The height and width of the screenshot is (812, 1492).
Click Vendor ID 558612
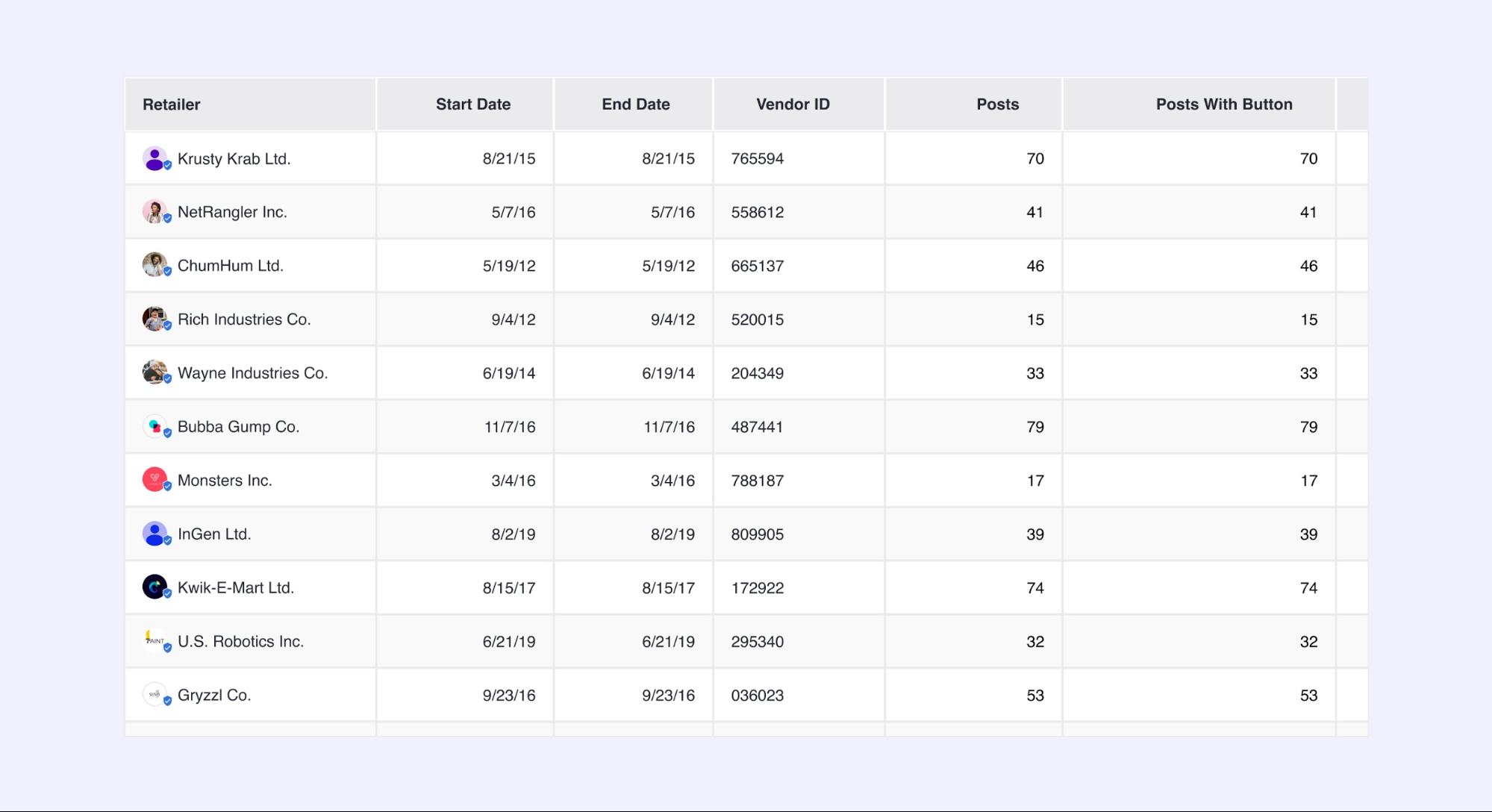758,212
